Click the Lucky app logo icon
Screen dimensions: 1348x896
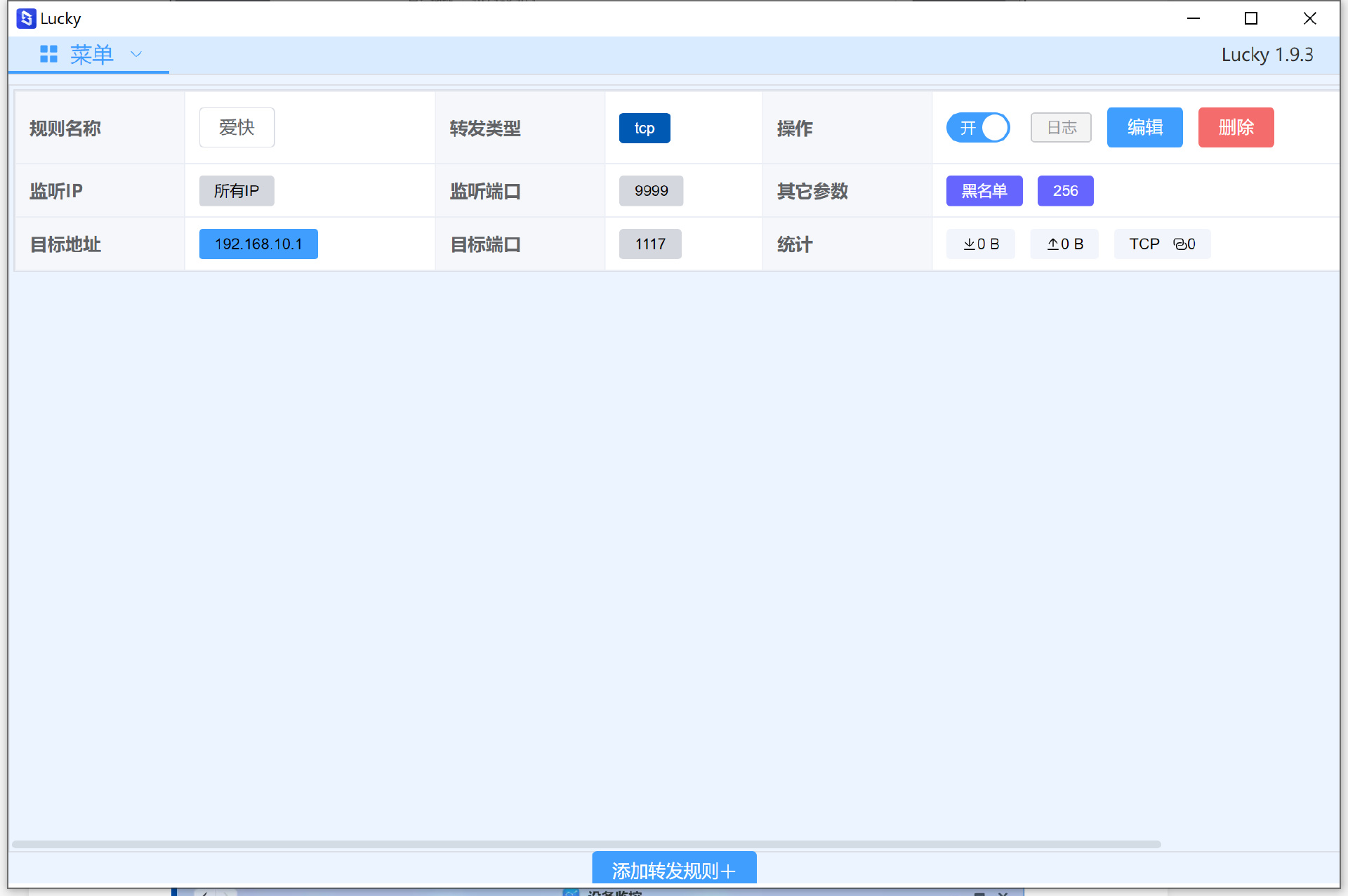[x=26, y=18]
